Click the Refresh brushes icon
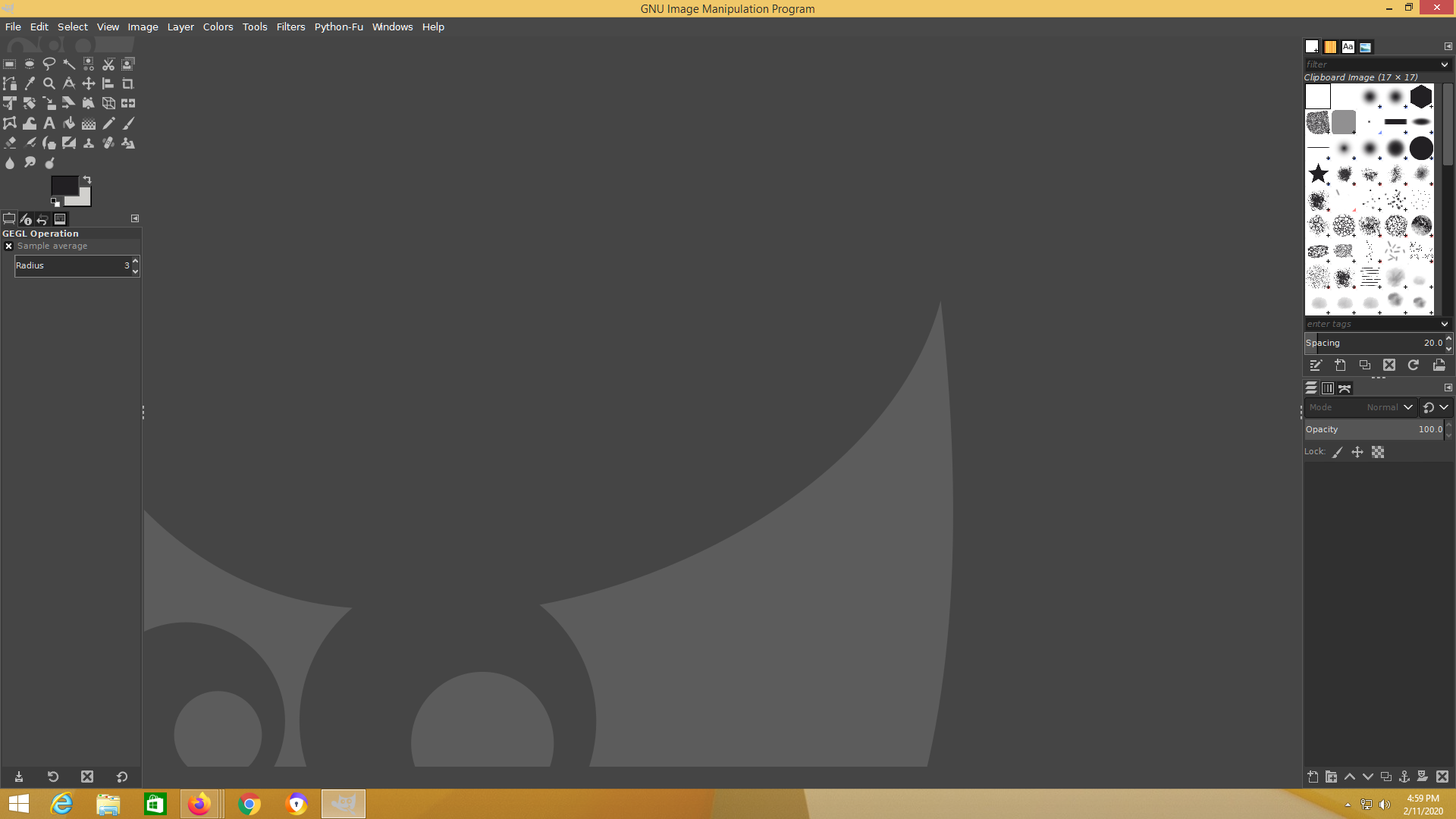1456x819 pixels. [1414, 366]
